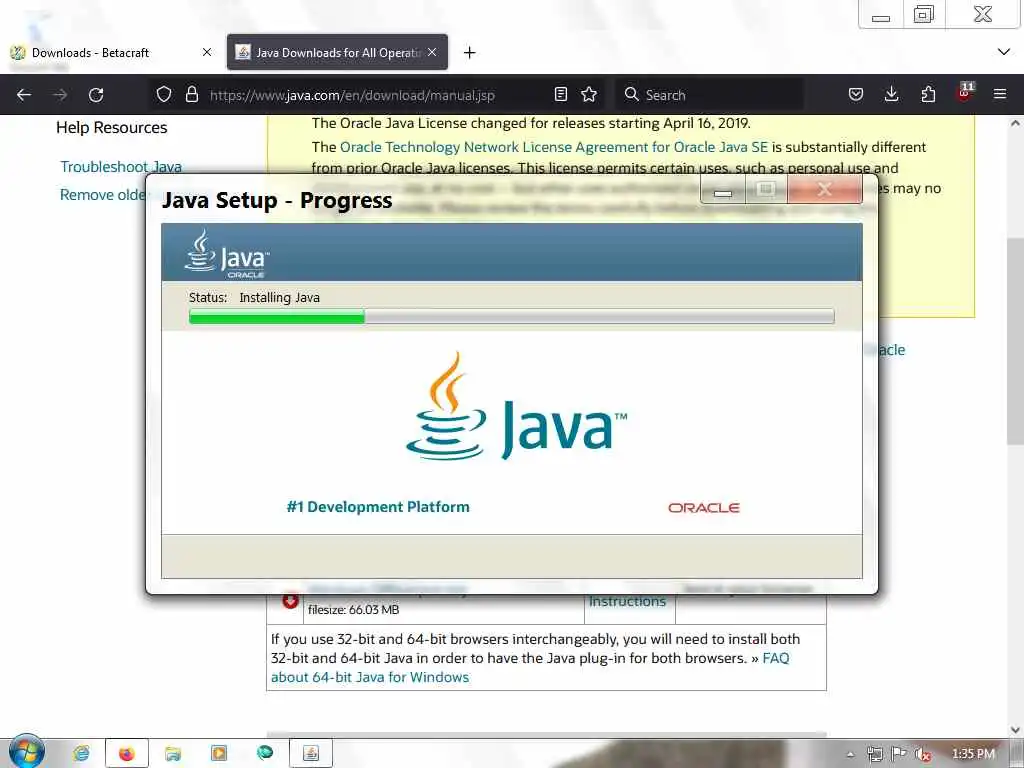
Task: Click the page vertical scrollbar thumb
Action: click(1015, 341)
